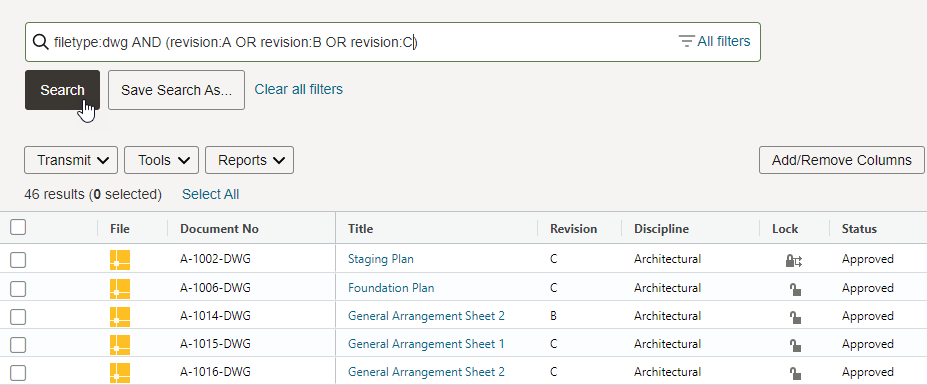Open the file icon for A-1016-DWG

(120, 373)
